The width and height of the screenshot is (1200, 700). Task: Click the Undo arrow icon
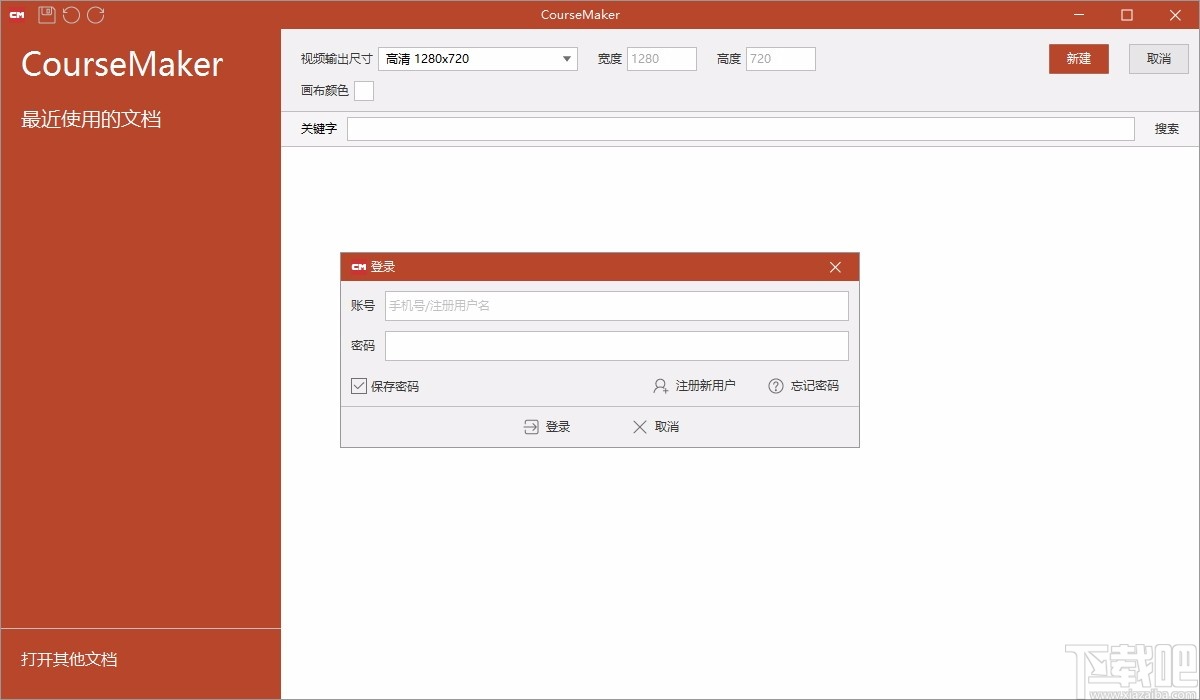[69, 14]
